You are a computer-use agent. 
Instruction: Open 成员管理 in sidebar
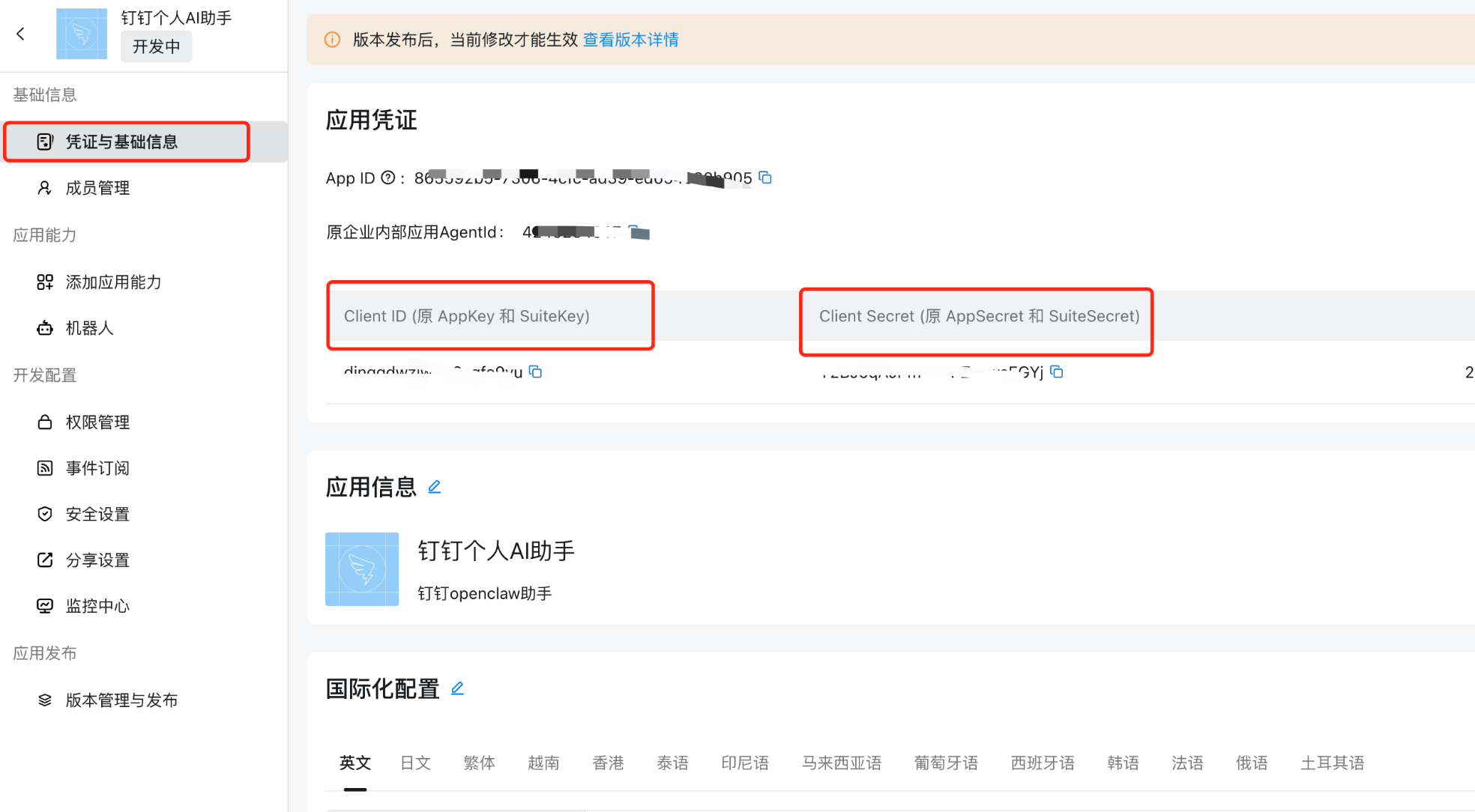click(x=97, y=188)
